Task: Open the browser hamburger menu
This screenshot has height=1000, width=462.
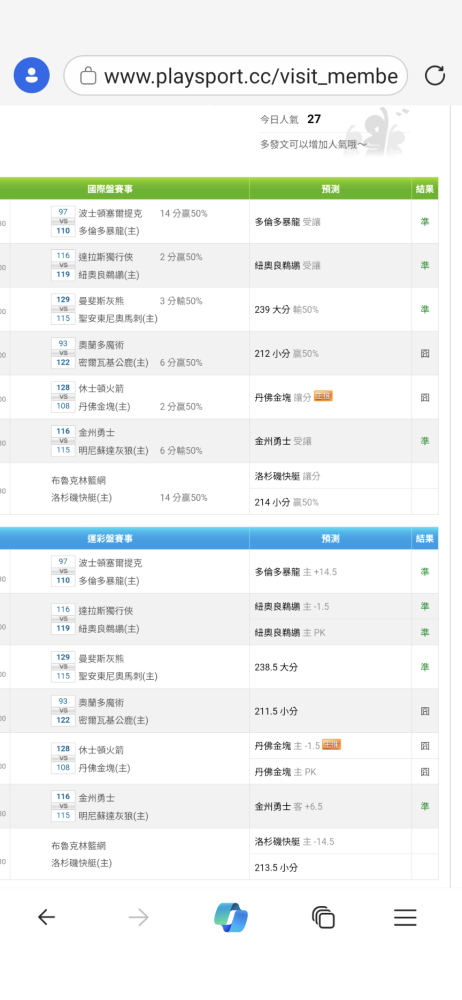Action: point(405,917)
